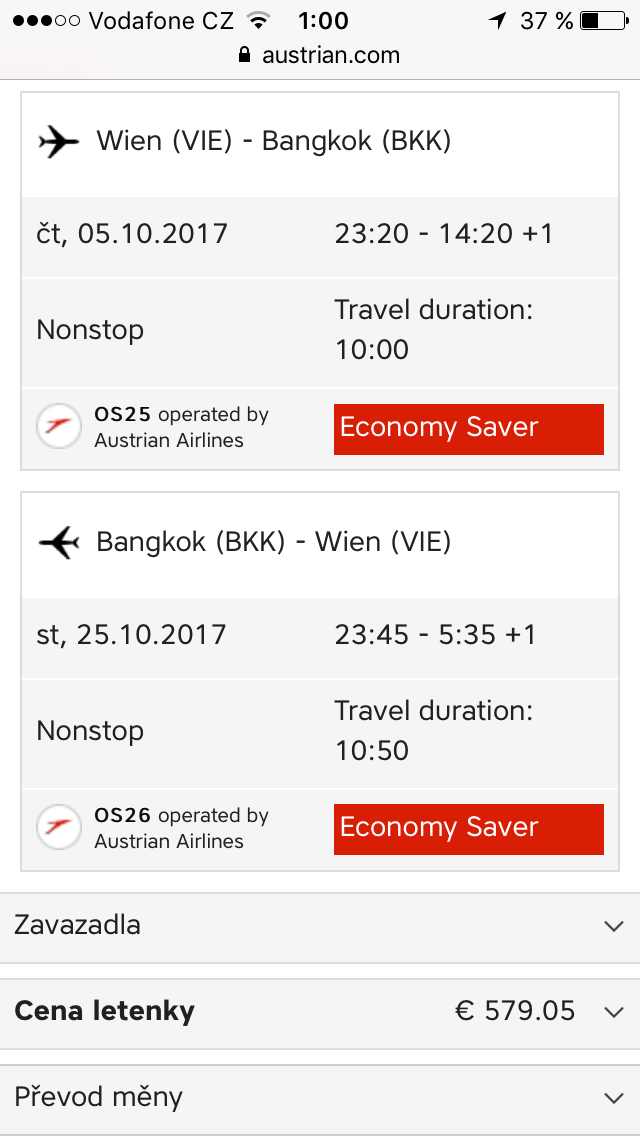Open the Cena letenky row label

(x=104, y=1011)
